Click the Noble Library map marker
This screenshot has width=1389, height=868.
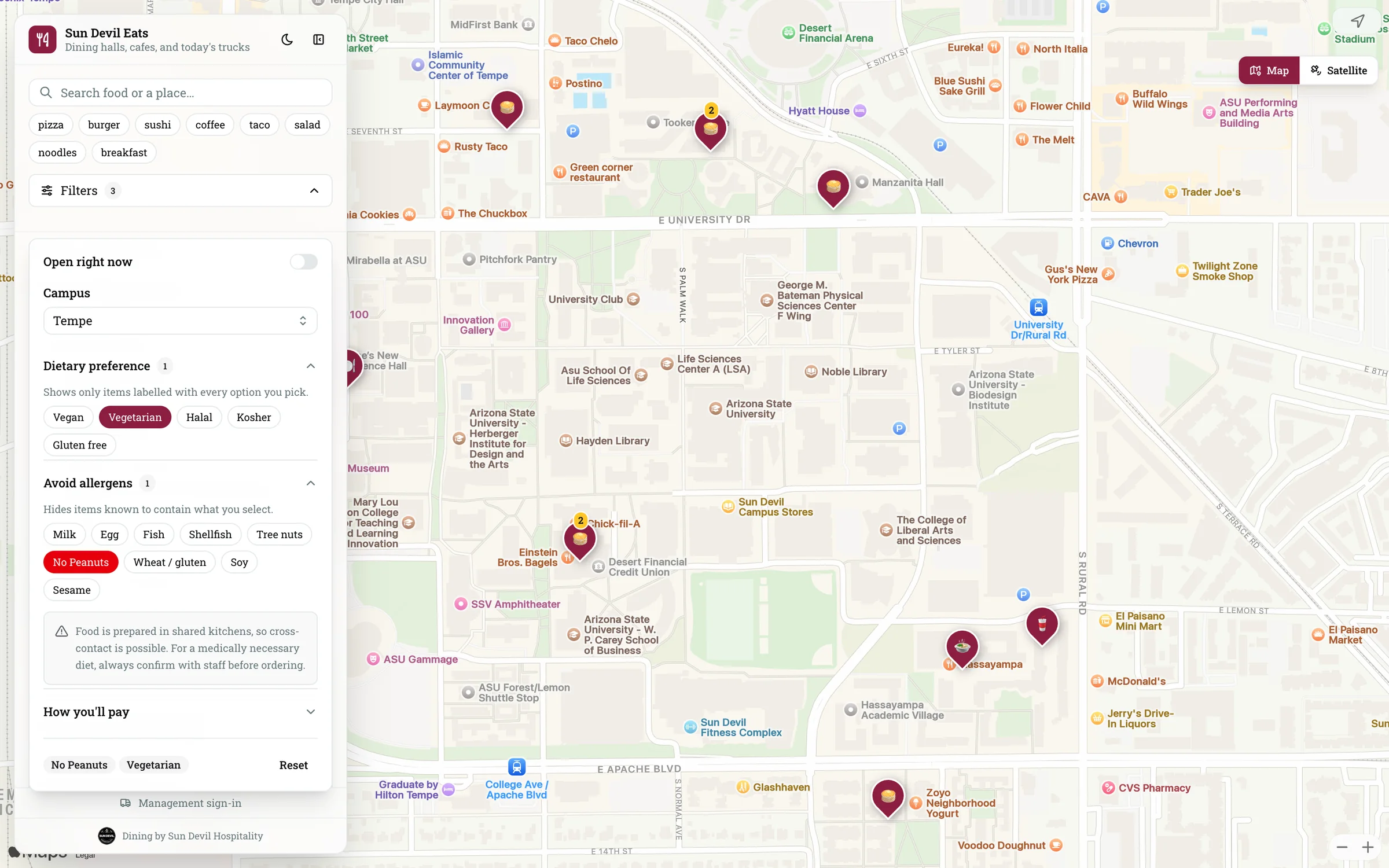click(x=811, y=372)
